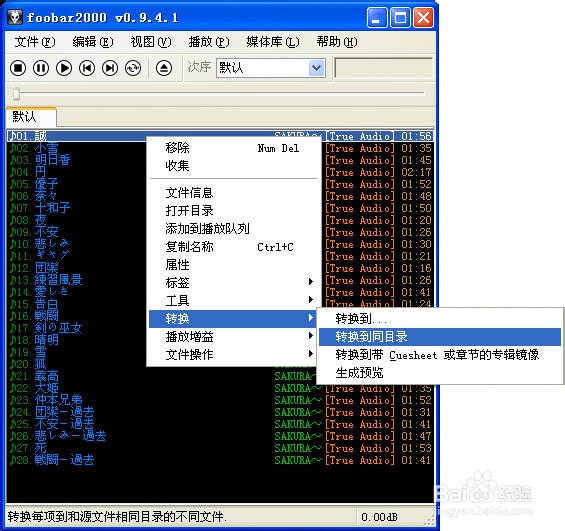Close the foobar2000 window
This screenshot has height=531, width=565.
coord(423,17)
